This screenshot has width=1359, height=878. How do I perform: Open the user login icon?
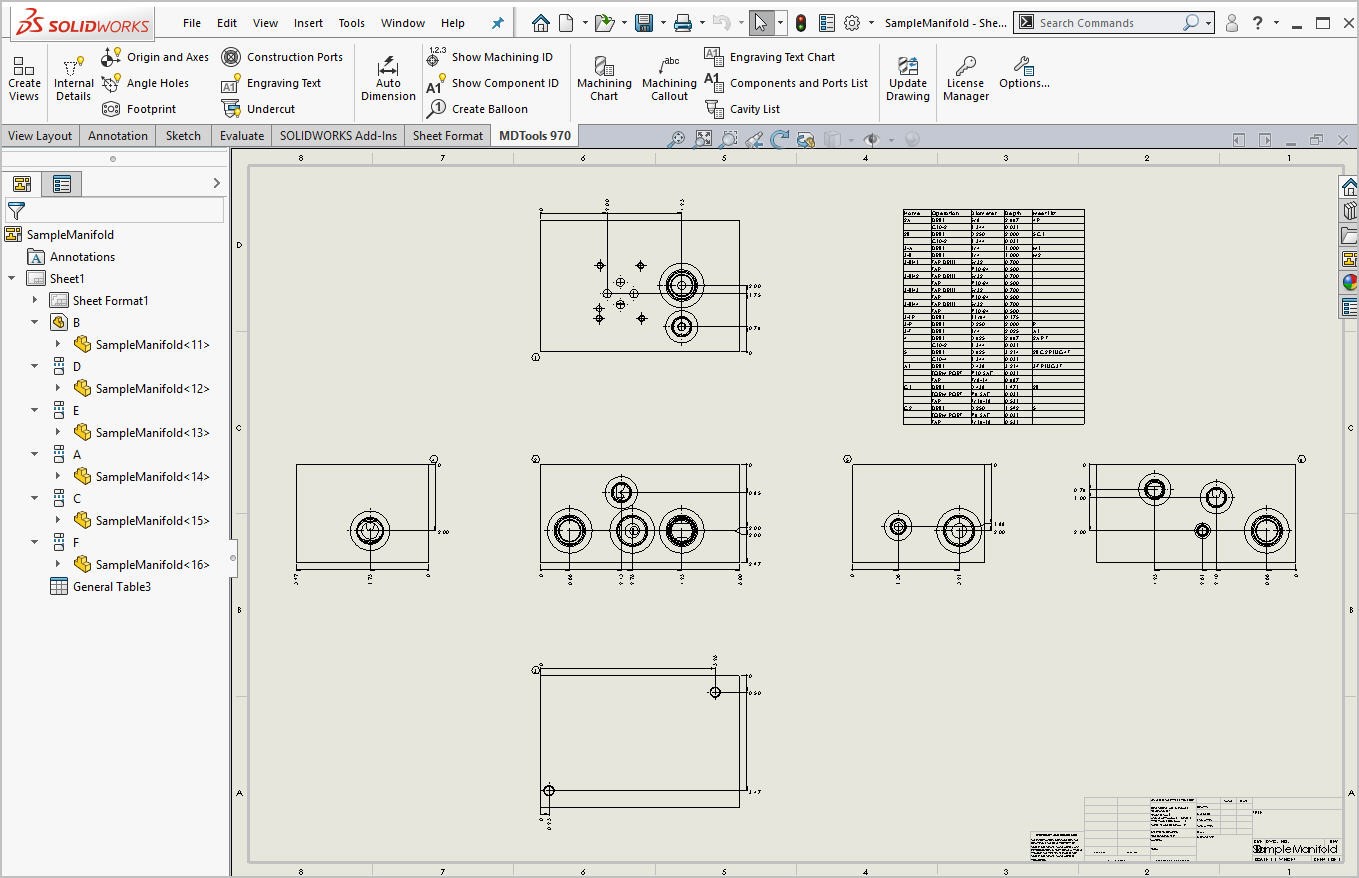click(1231, 23)
